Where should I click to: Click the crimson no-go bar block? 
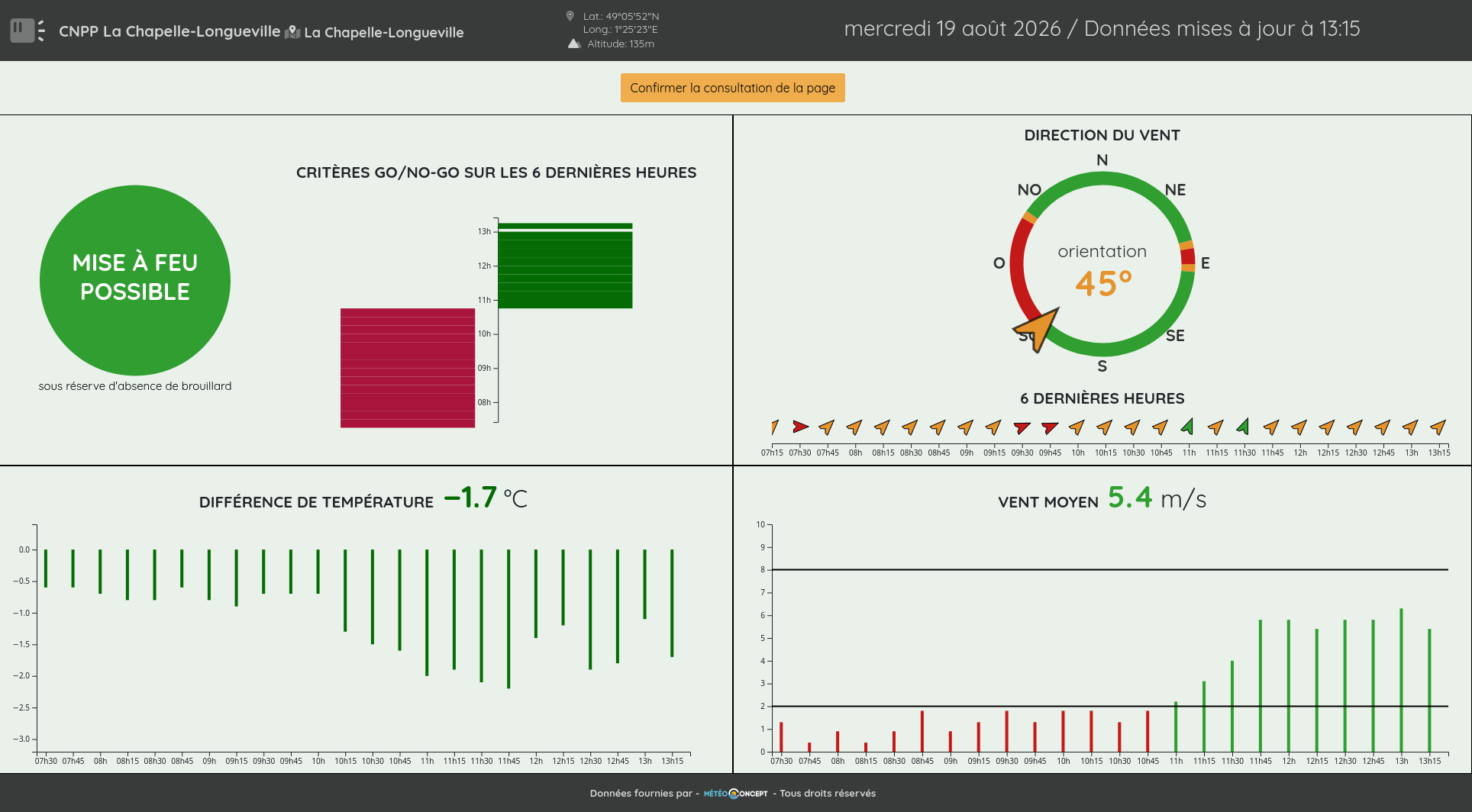point(408,368)
